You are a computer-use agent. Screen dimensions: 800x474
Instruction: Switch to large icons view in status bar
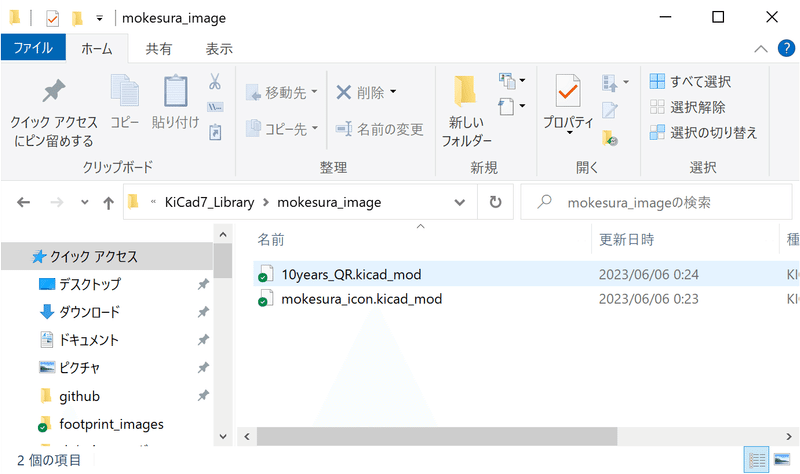click(782, 460)
